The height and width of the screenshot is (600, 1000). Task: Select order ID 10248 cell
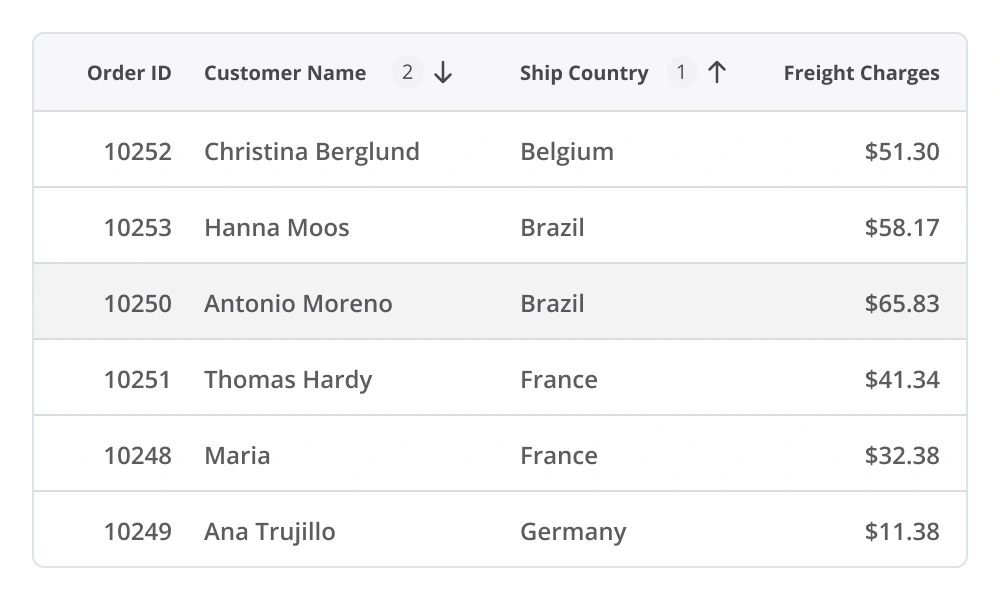tap(138, 456)
